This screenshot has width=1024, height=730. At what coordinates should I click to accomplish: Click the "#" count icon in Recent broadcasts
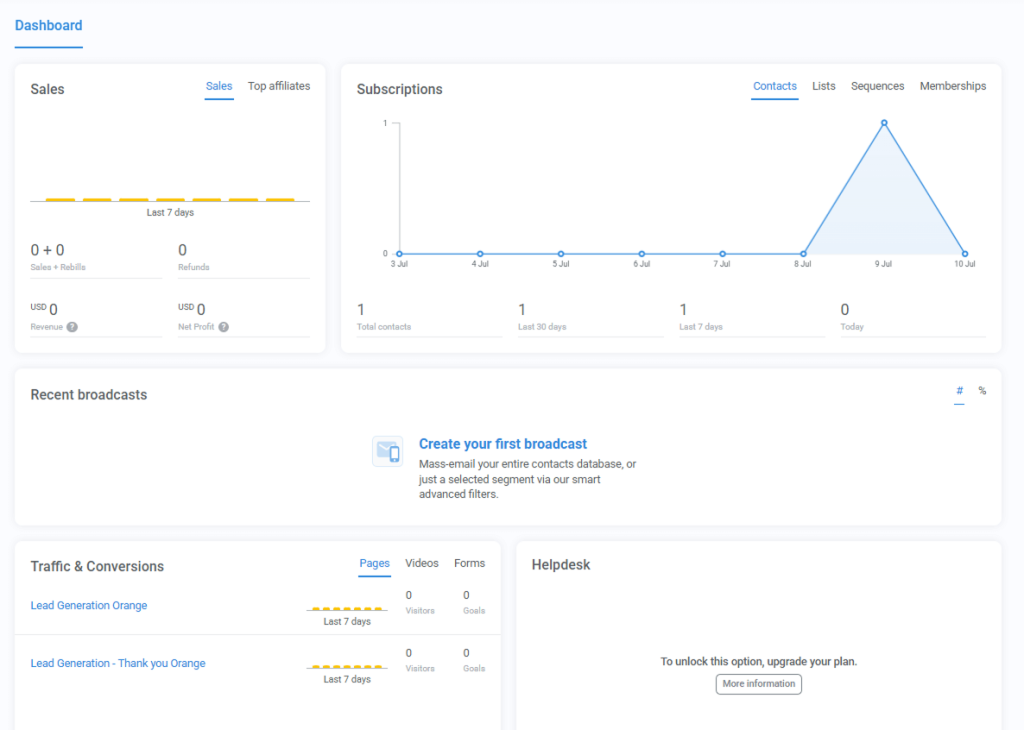click(x=959, y=391)
